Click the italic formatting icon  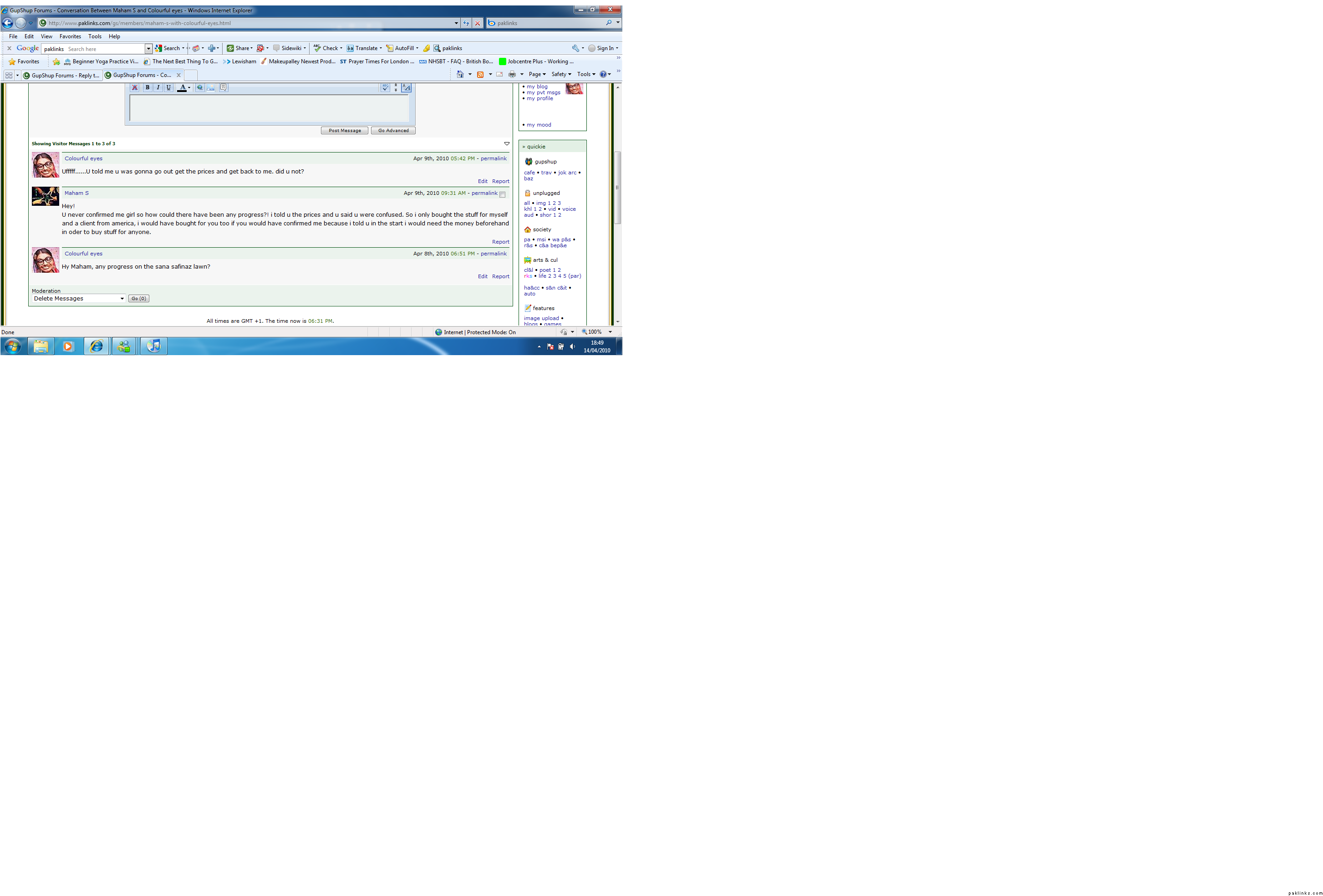click(158, 88)
